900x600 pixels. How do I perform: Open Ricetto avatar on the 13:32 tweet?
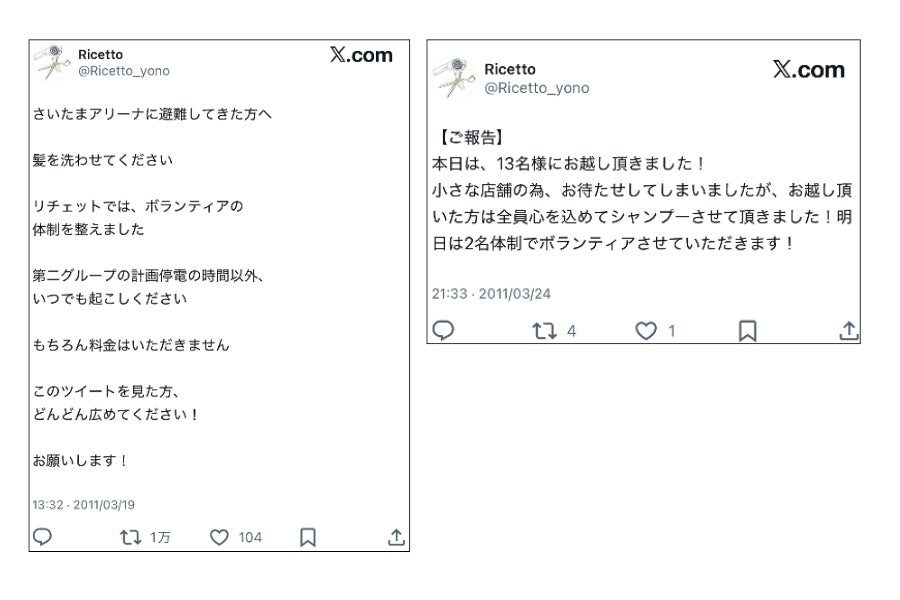(49, 62)
